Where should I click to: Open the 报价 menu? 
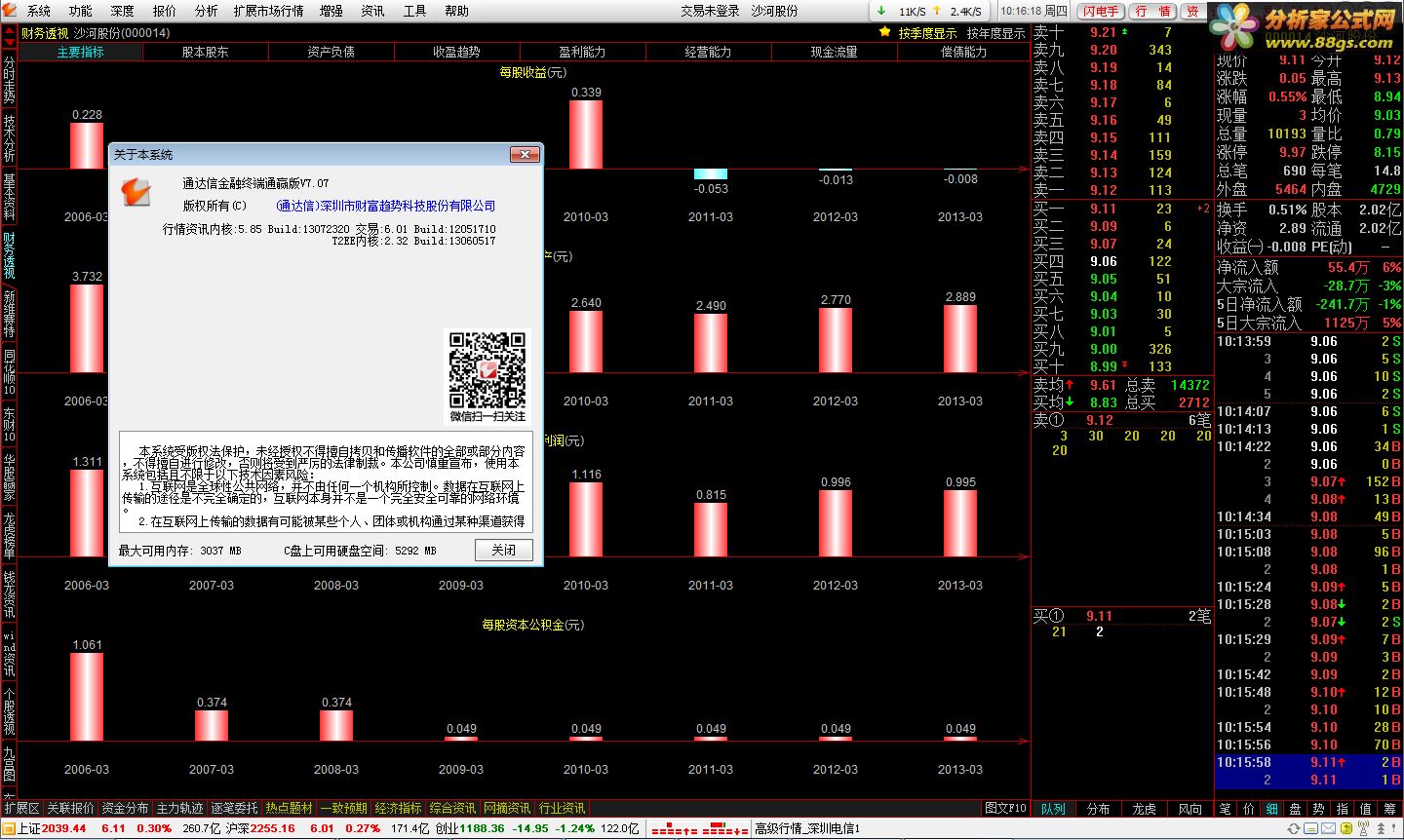[165, 11]
